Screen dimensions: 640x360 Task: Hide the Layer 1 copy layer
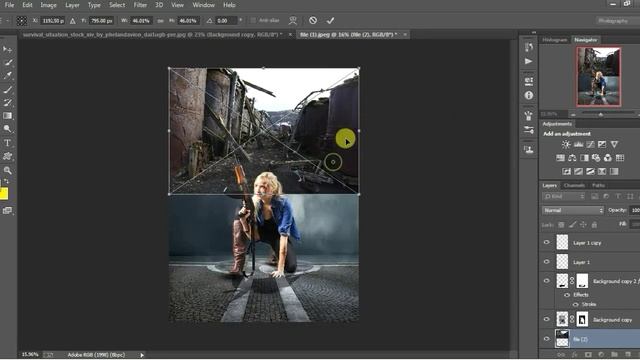coord(547,242)
